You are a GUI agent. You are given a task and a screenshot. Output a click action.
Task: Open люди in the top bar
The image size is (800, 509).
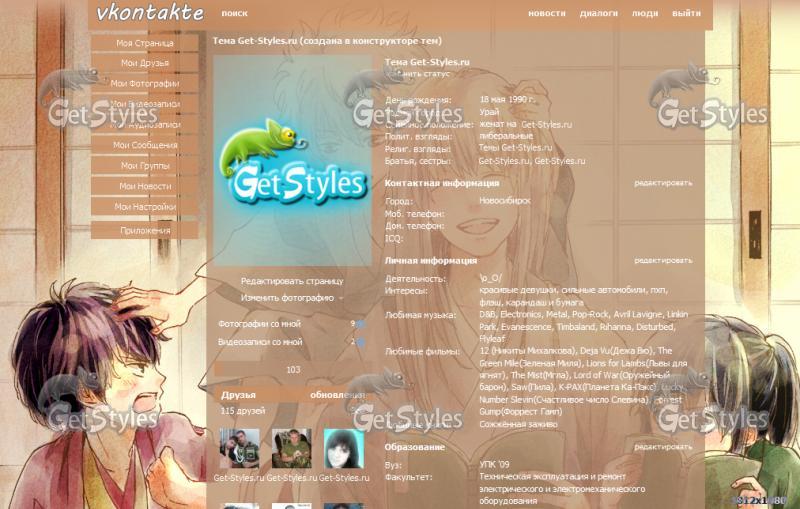click(645, 13)
